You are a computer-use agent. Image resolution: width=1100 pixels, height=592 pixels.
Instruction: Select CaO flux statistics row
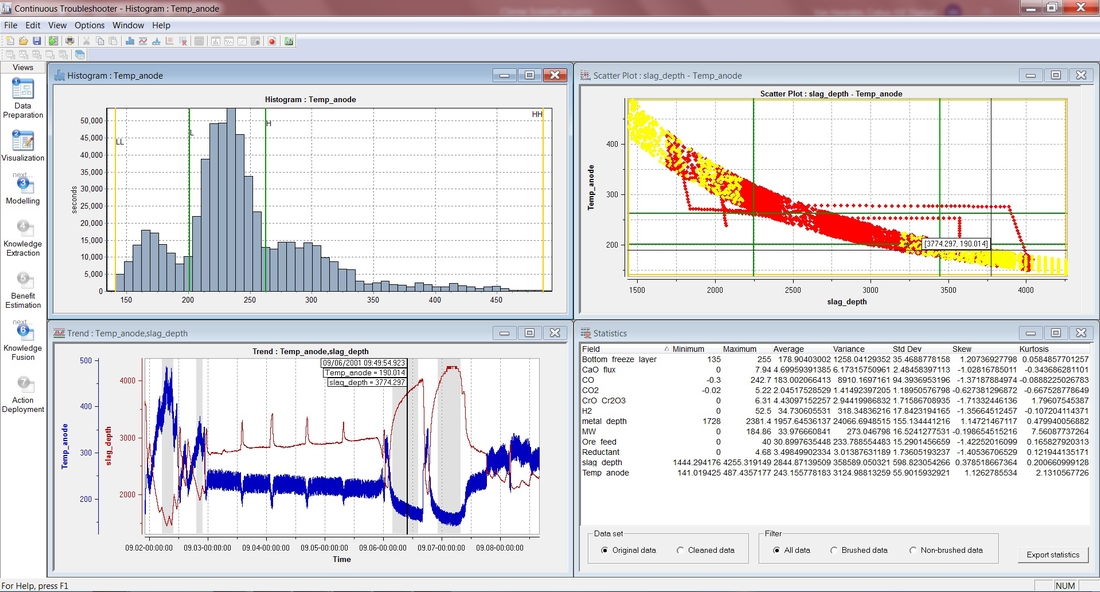pyautogui.click(x=836, y=369)
